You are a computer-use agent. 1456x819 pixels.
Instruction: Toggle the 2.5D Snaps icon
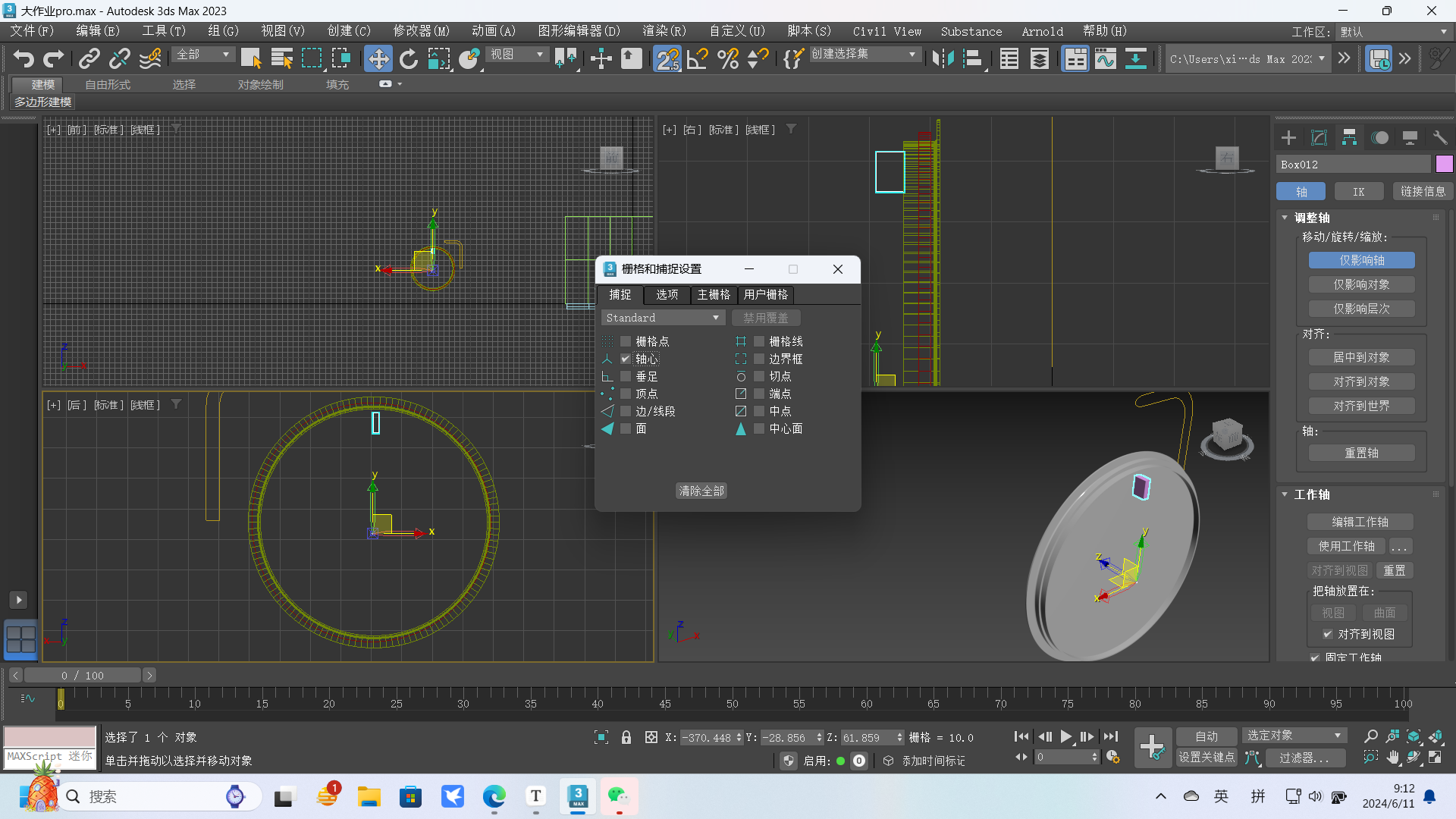tap(667, 58)
